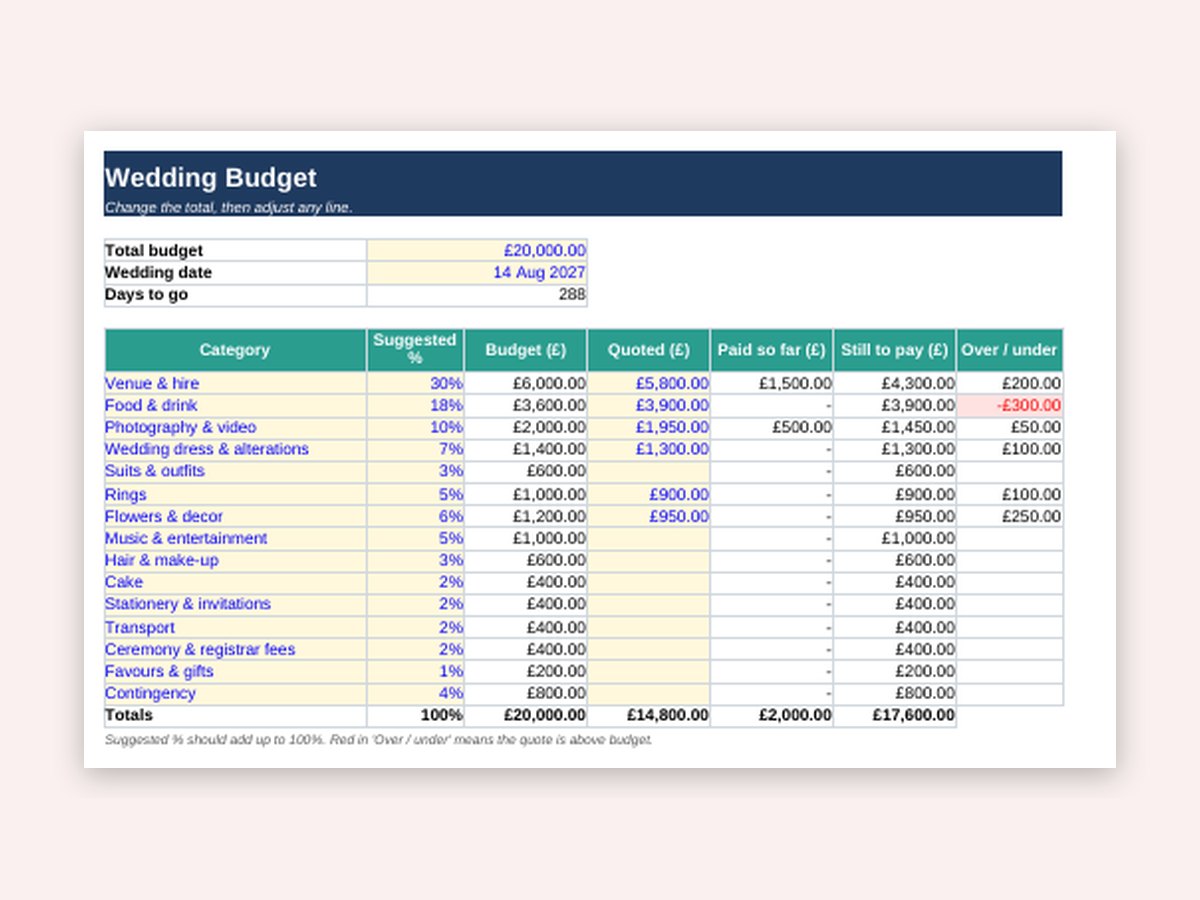Select the Over / under column header
This screenshot has width=1200, height=900.
[1010, 350]
